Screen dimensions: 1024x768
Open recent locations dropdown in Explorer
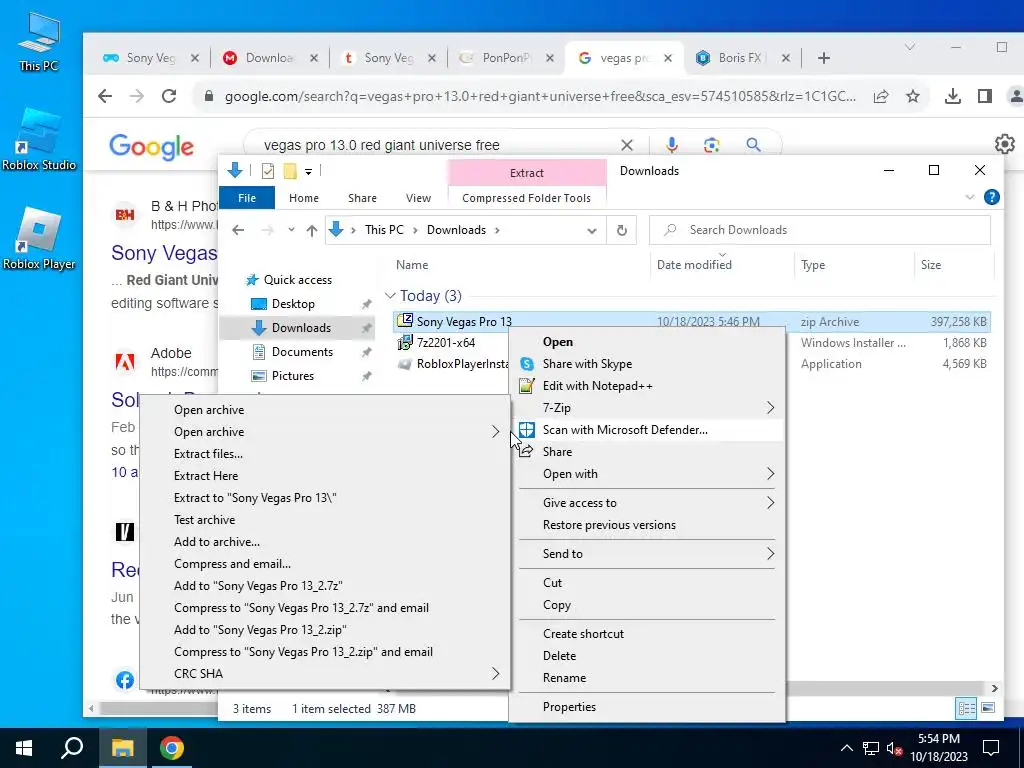[291, 230]
